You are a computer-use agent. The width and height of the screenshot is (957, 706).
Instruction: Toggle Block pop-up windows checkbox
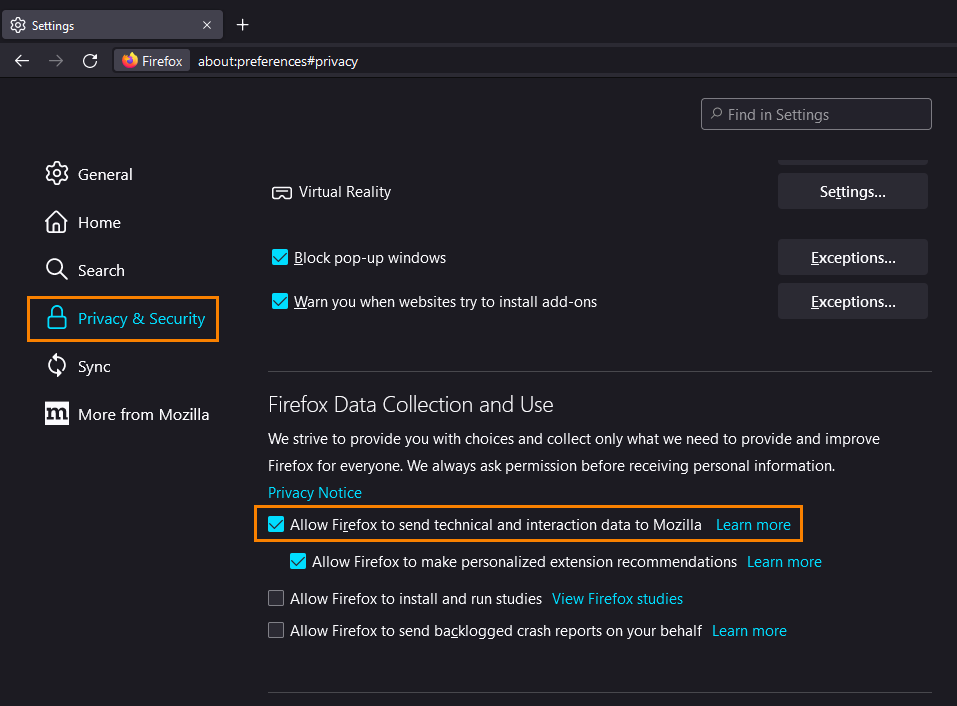(280, 258)
